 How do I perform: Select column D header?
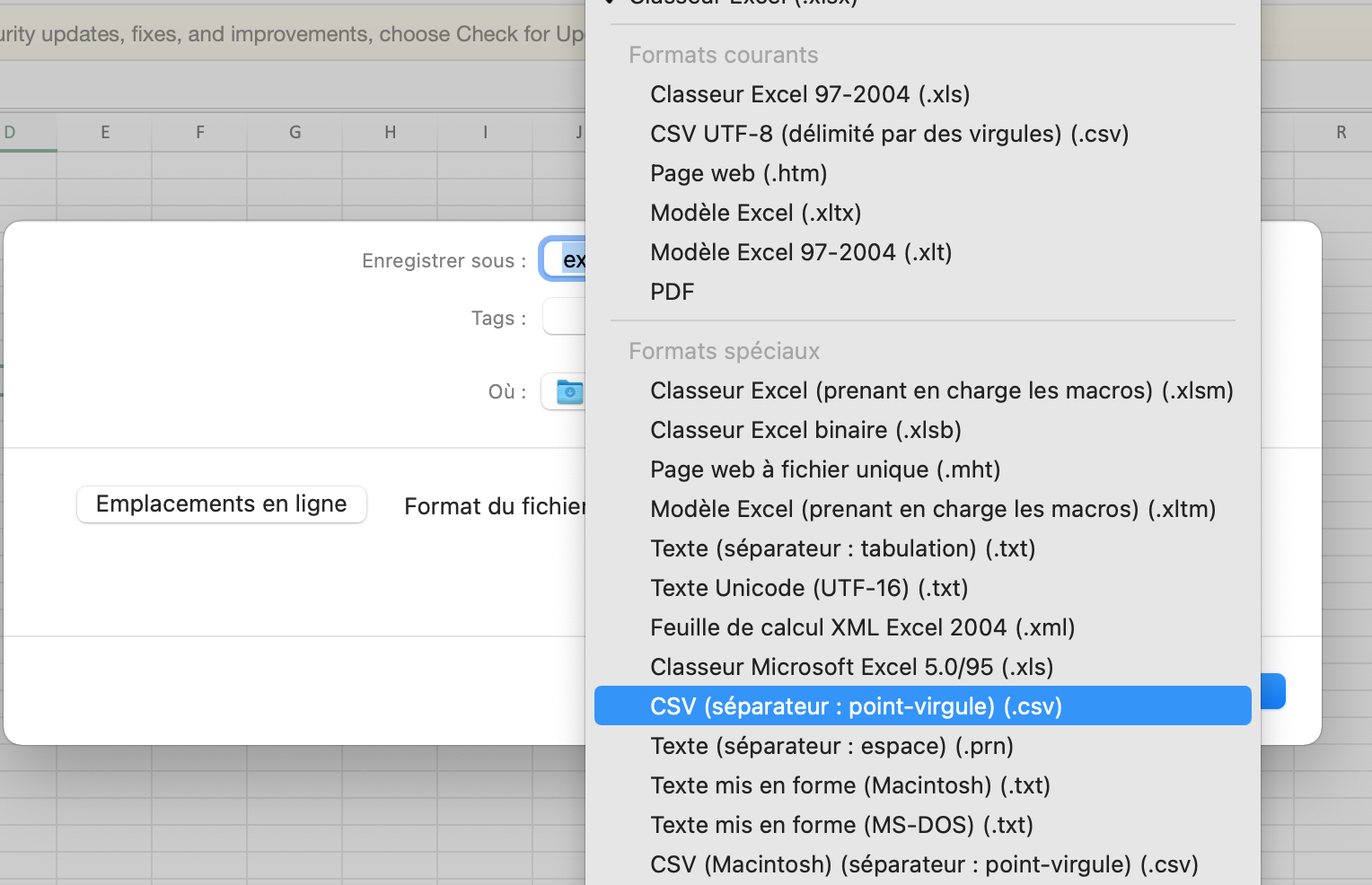pos(28,132)
